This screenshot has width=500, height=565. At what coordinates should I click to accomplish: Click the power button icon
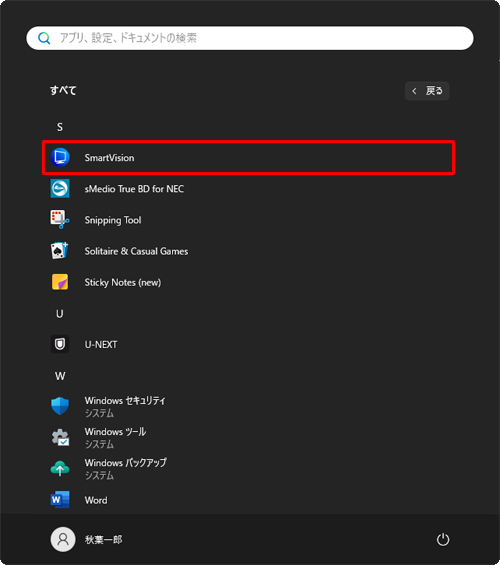point(443,539)
